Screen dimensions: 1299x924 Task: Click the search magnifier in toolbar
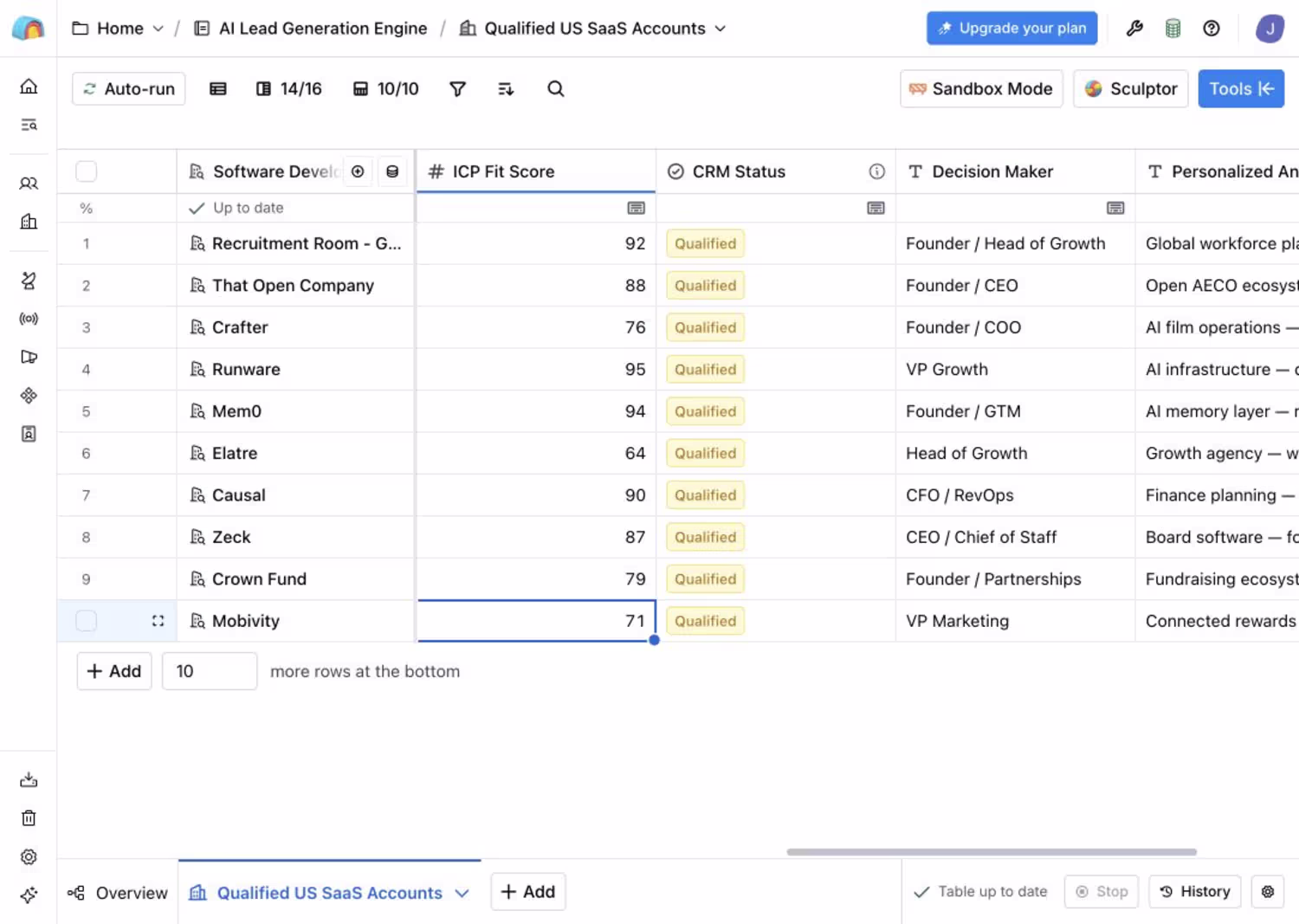[556, 88]
